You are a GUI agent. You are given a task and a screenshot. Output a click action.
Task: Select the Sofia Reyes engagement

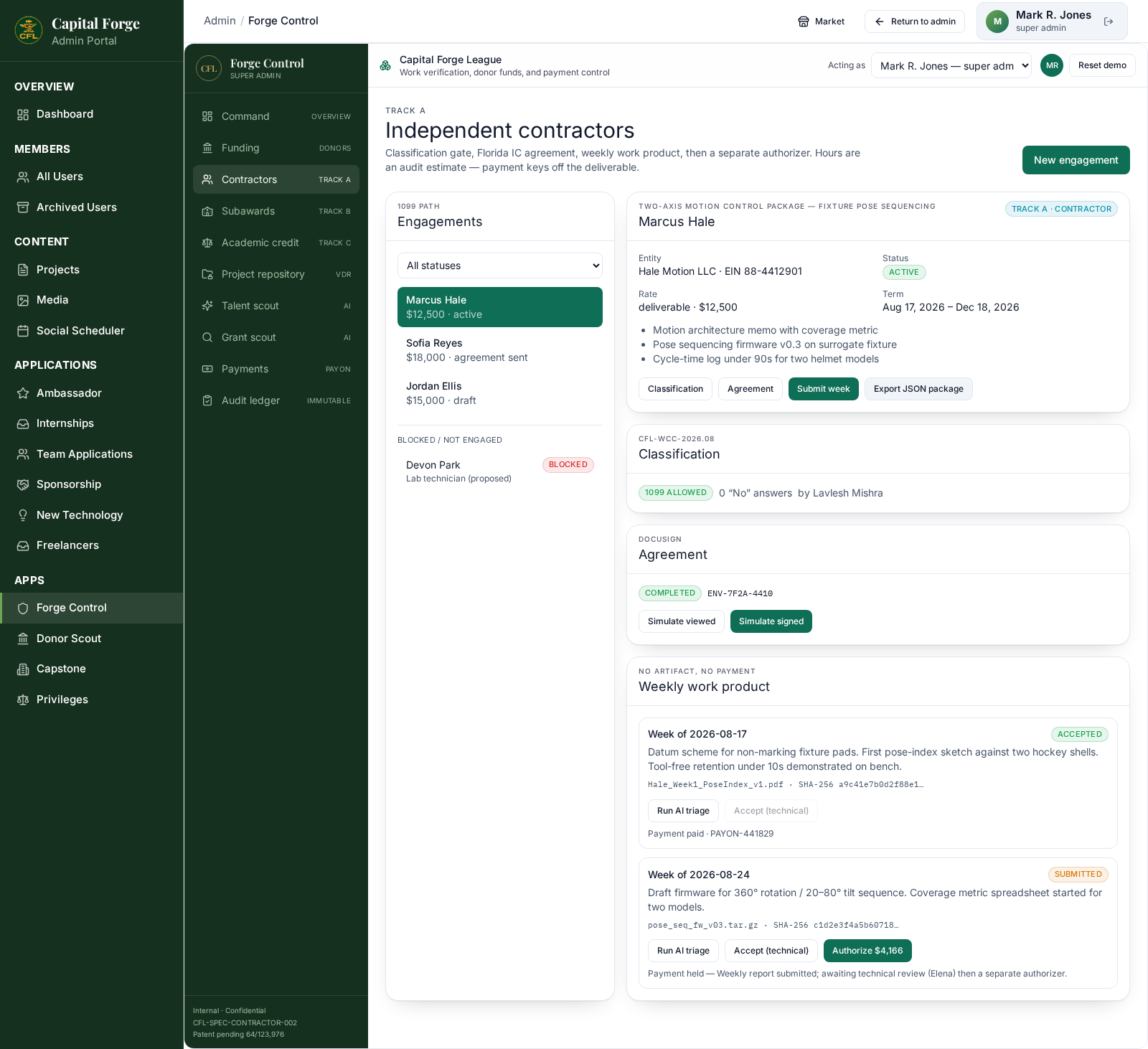tap(500, 350)
